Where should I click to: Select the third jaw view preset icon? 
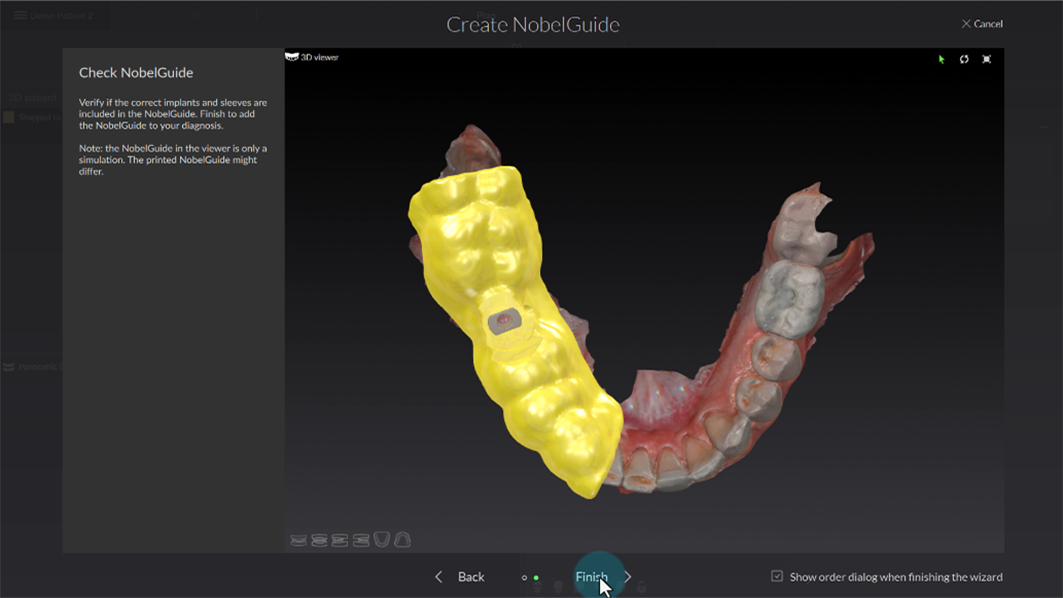pos(340,540)
